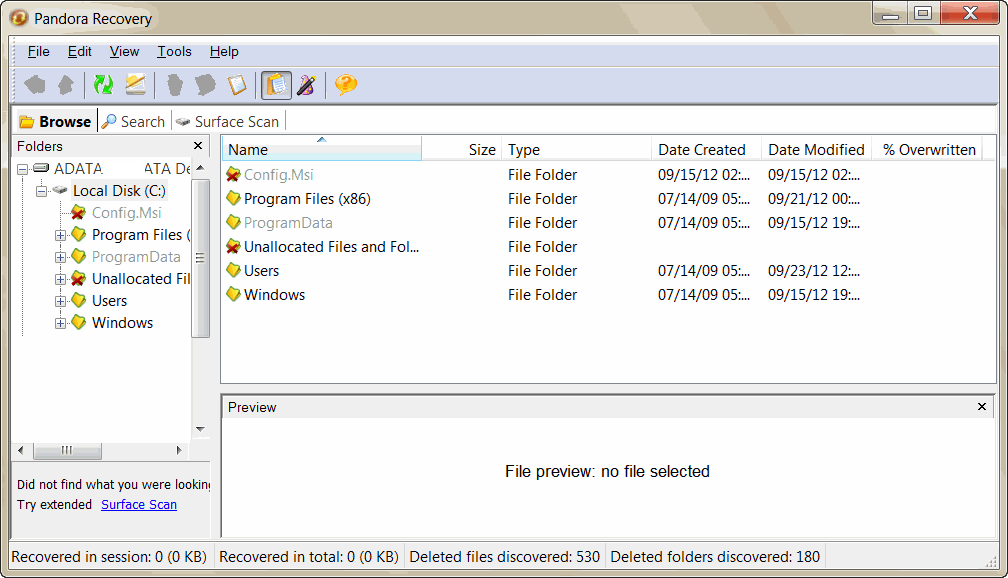Image resolution: width=1008 pixels, height=578 pixels.
Task: Expand Program Files node in folder tree
Action: (x=60, y=235)
